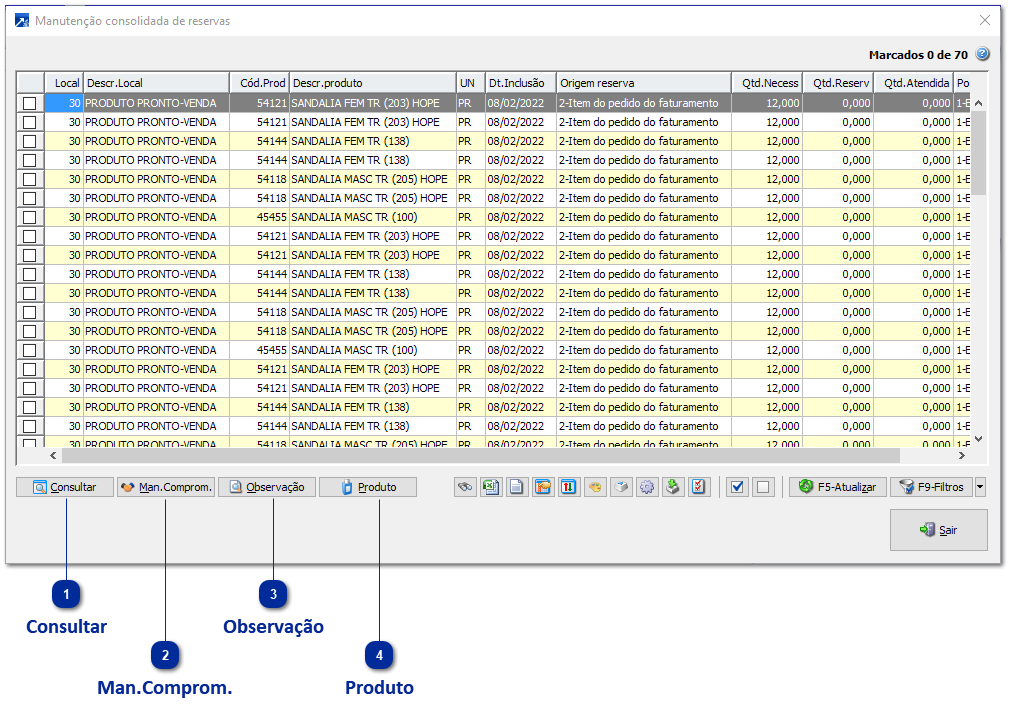Click the Sair button to exit

tap(938, 530)
